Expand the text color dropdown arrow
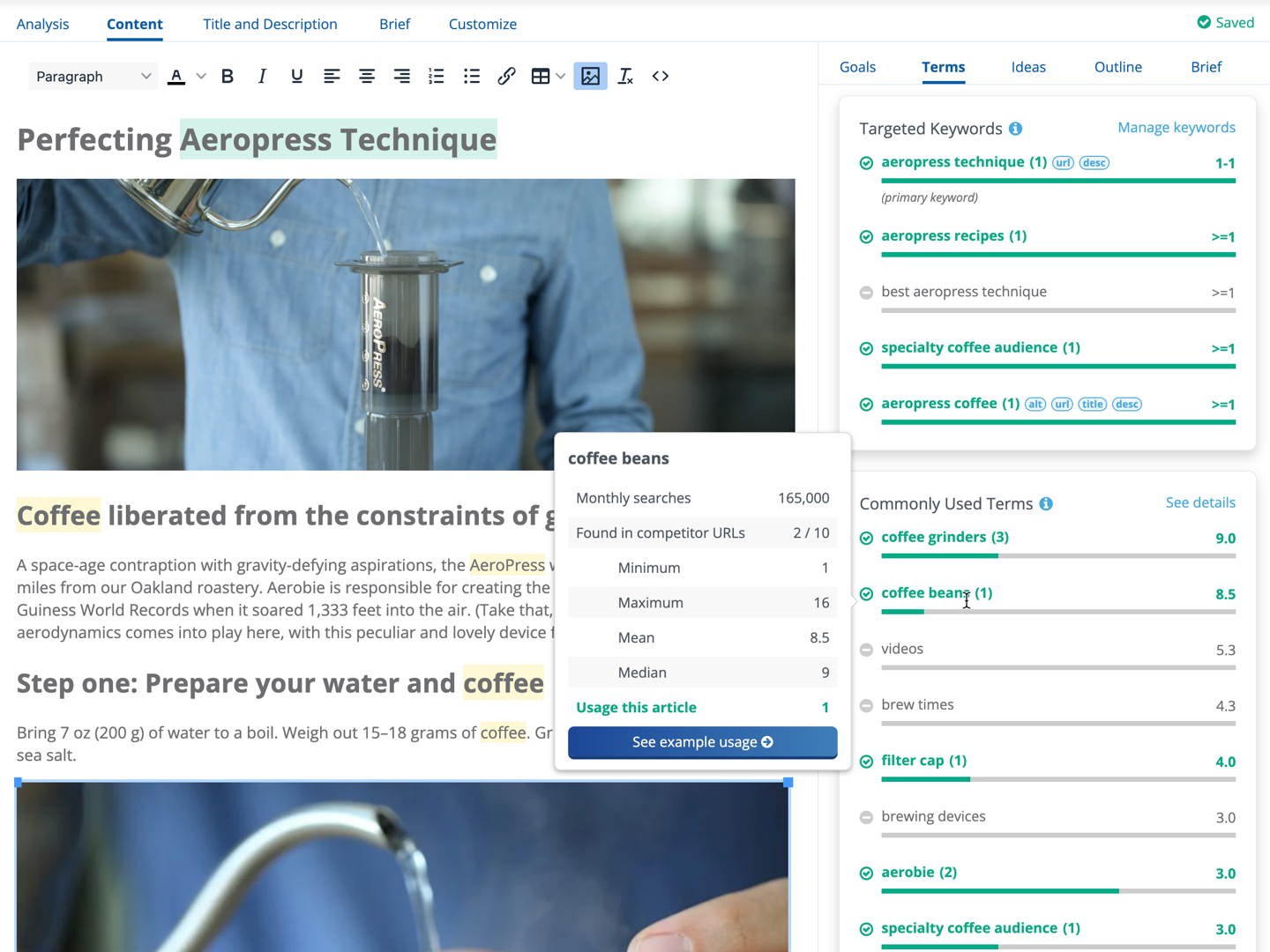The width and height of the screenshot is (1270, 952). [x=201, y=76]
